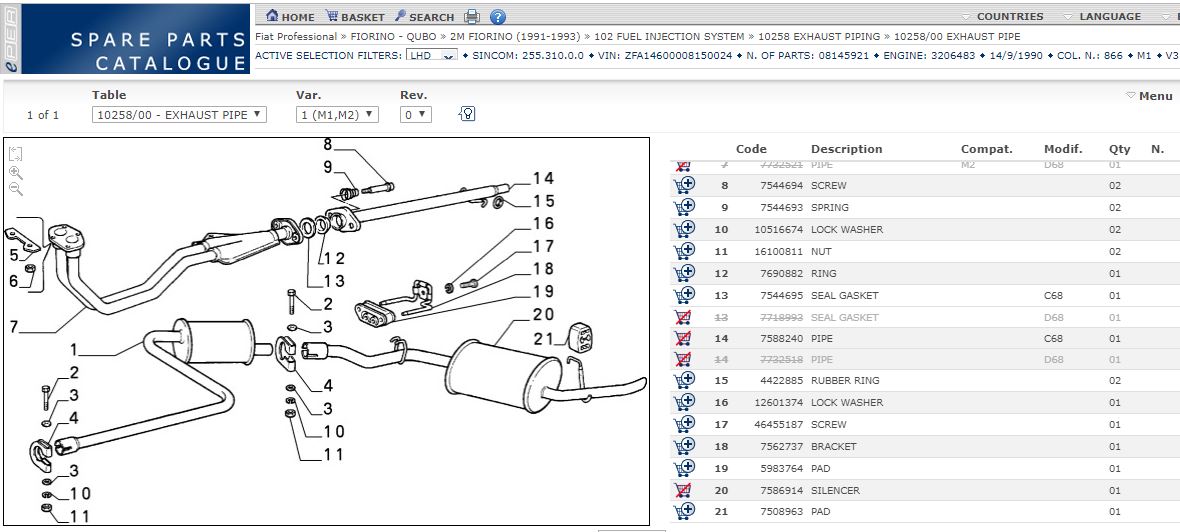
Task: Add PAD 5983764 to basket
Action: pos(684,468)
